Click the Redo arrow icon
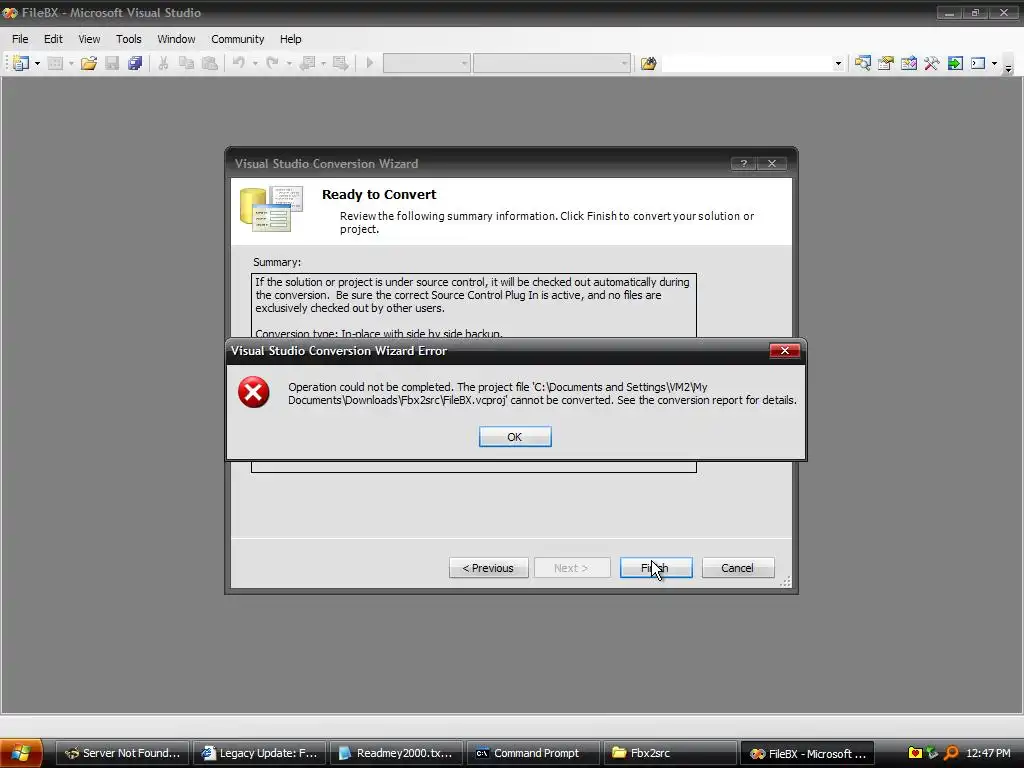This screenshot has height=768, width=1024. [x=272, y=63]
